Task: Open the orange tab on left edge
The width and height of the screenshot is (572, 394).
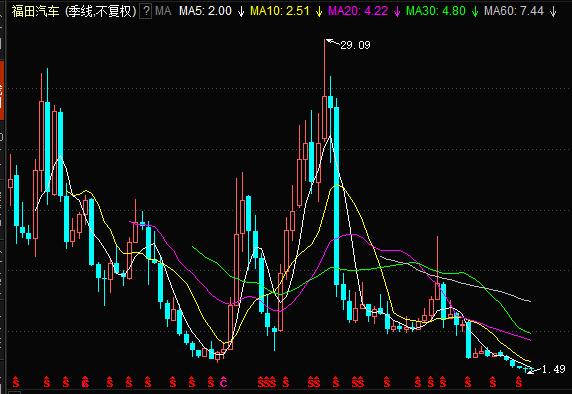Action: (x=2, y=90)
